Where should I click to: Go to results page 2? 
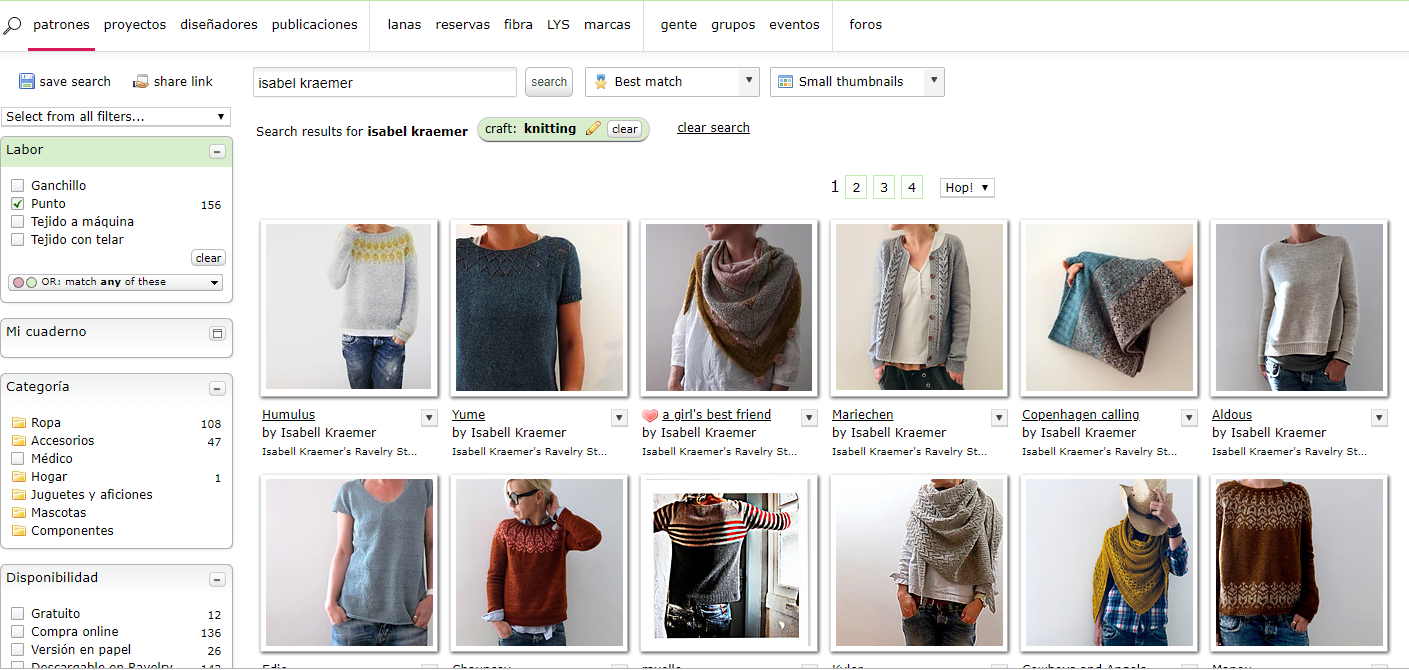coord(855,187)
